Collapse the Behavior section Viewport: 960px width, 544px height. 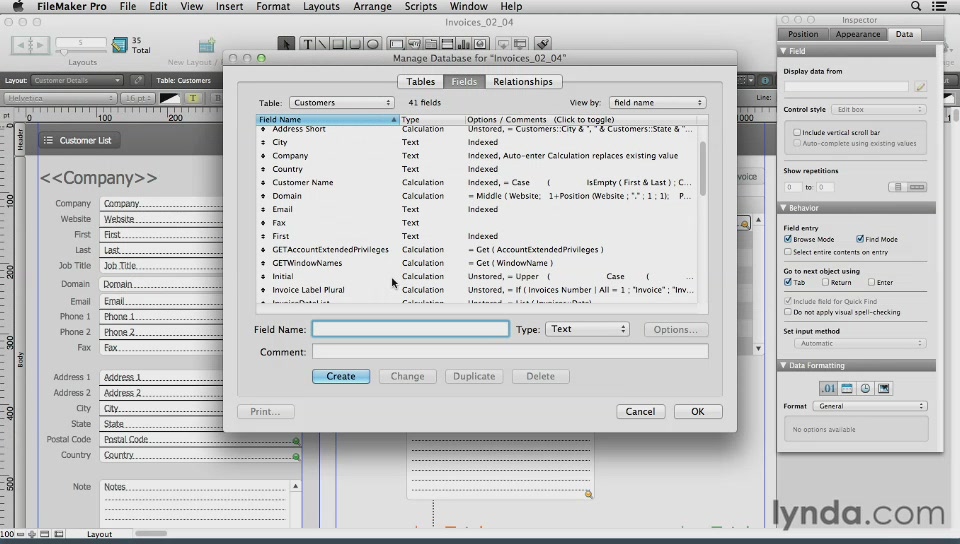click(784, 208)
